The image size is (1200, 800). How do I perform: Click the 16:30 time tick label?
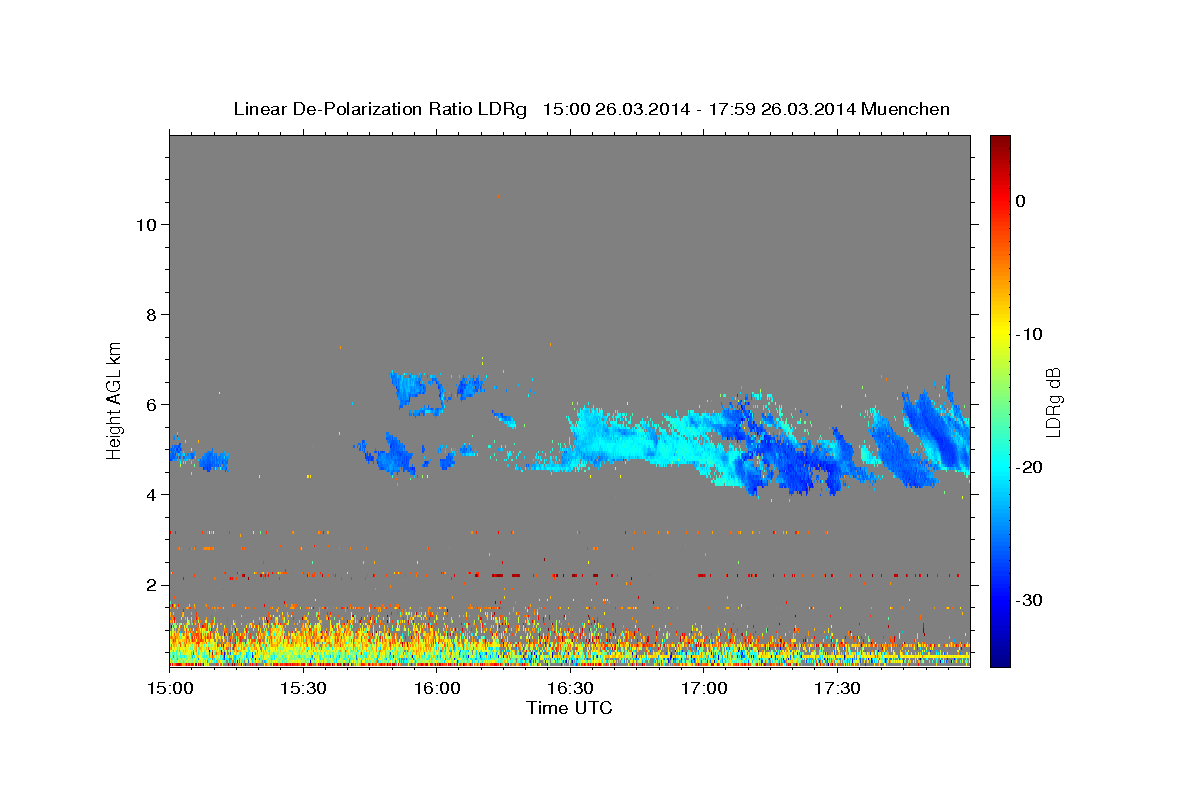tap(570, 689)
